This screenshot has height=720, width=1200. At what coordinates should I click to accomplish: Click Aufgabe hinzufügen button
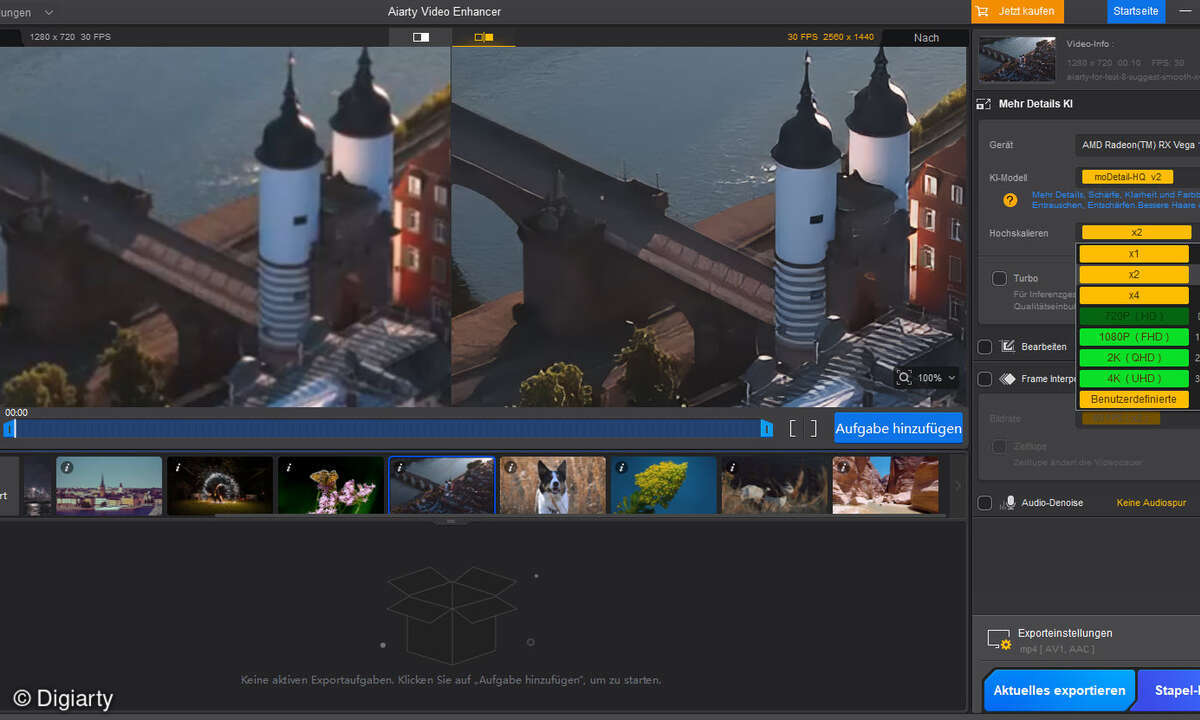click(x=898, y=429)
